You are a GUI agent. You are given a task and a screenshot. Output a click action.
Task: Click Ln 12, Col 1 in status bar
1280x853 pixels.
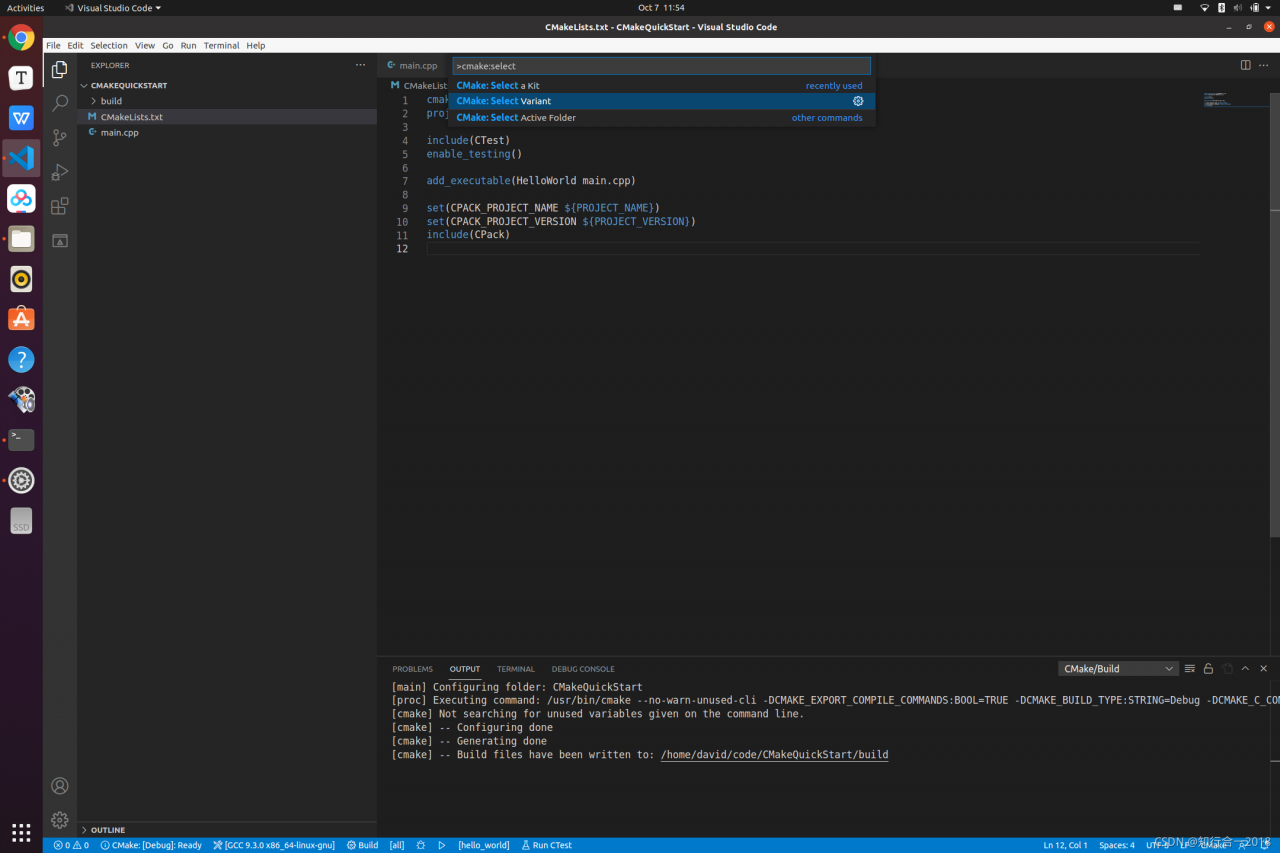pos(1065,845)
